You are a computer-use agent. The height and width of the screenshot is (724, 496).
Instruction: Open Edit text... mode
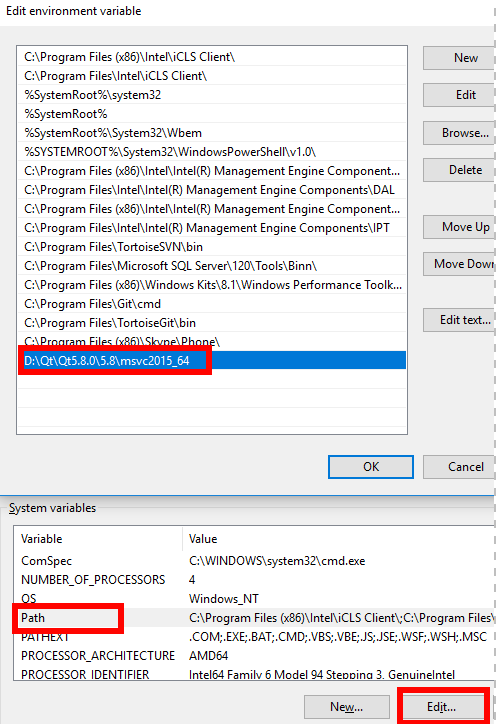(459, 320)
